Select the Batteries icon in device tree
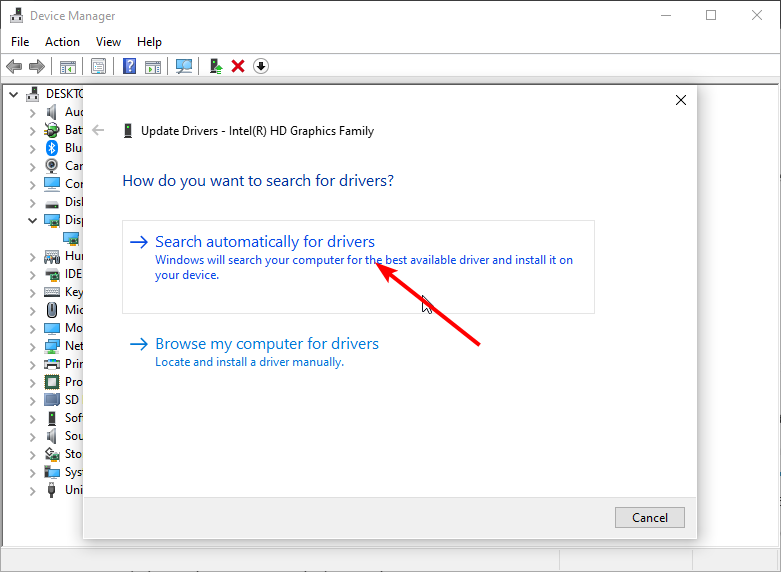This screenshot has width=781, height=572. click(x=52, y=130)
